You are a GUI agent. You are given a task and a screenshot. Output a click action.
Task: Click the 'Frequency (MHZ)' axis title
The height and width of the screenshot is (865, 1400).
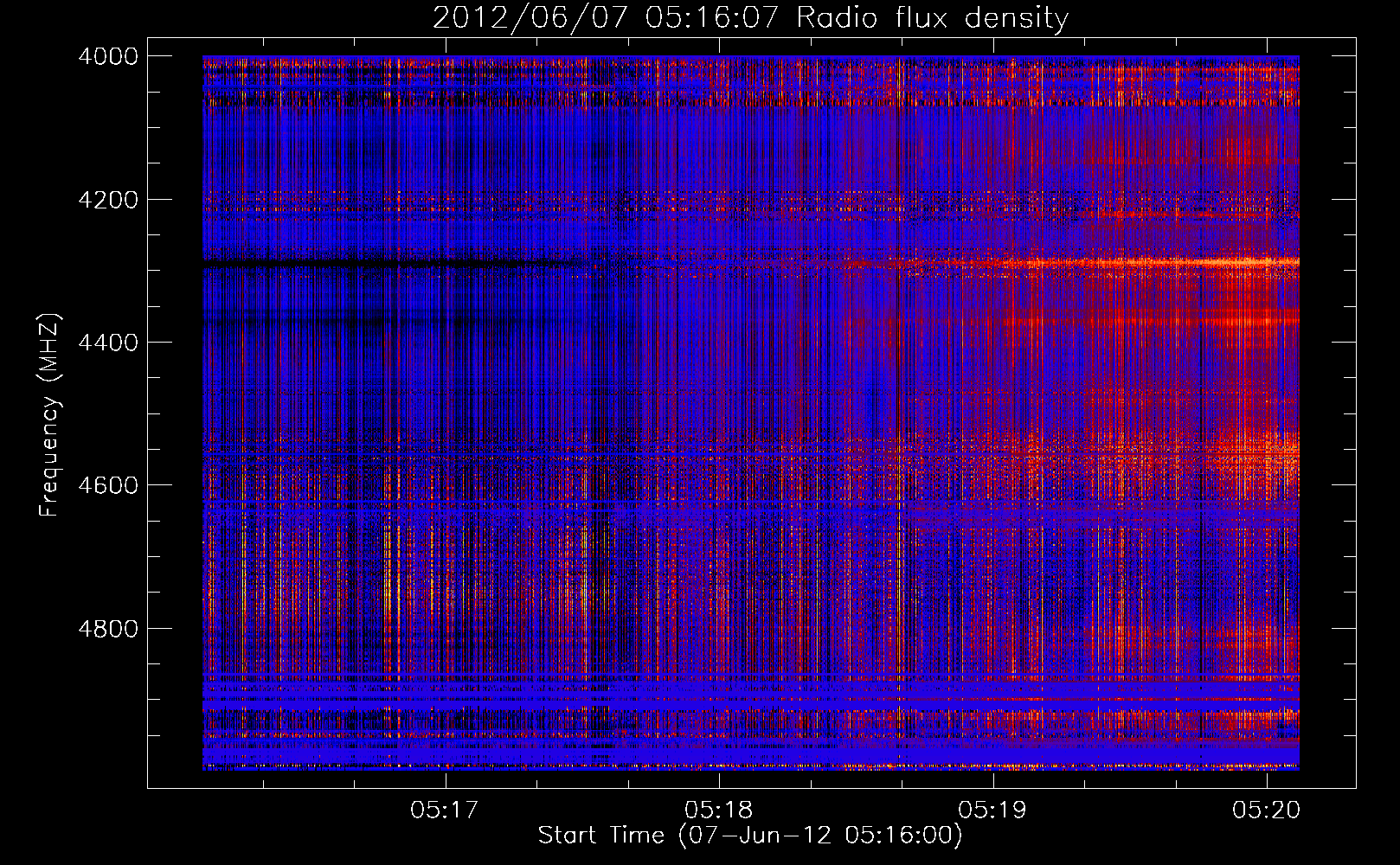49,415
